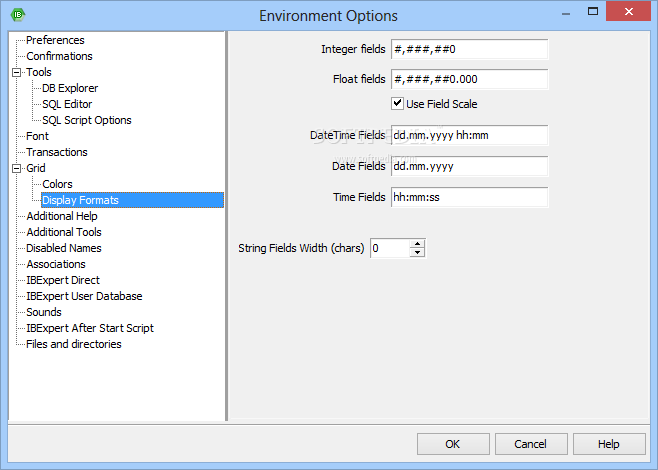The image size is (658, 470).
Task: Select Preferences in the options tree
Action: pos(55,40)
